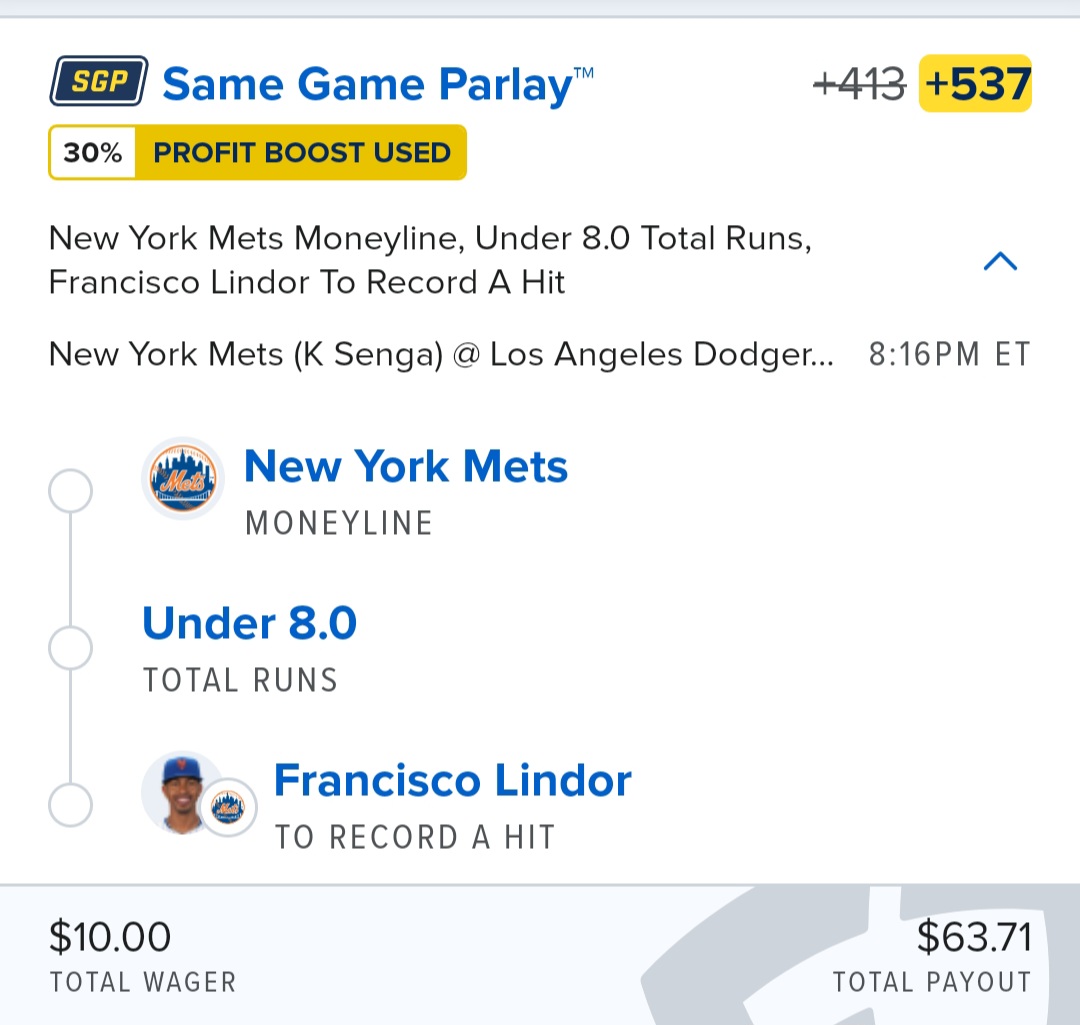
Task: Open the Francisco Lindor leg name
Action: point(453,780)
